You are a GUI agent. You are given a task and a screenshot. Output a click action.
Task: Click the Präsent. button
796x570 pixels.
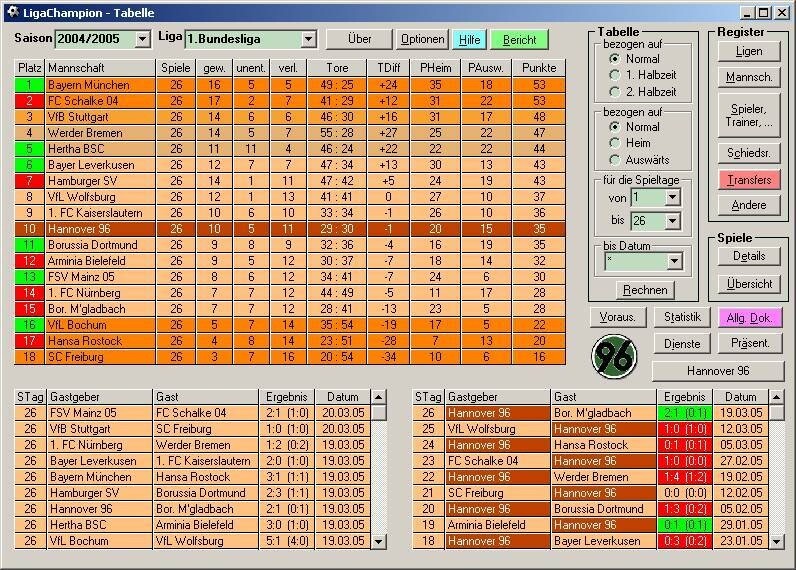[x=750, y=343]
